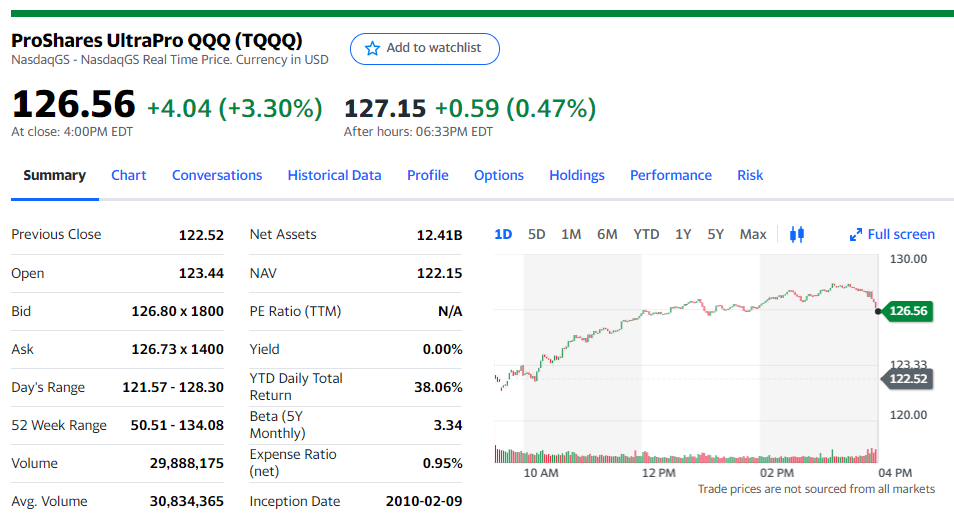Click the PE Ratio (TTM) label
954x515 pixels.
click(x=295, y=312)
